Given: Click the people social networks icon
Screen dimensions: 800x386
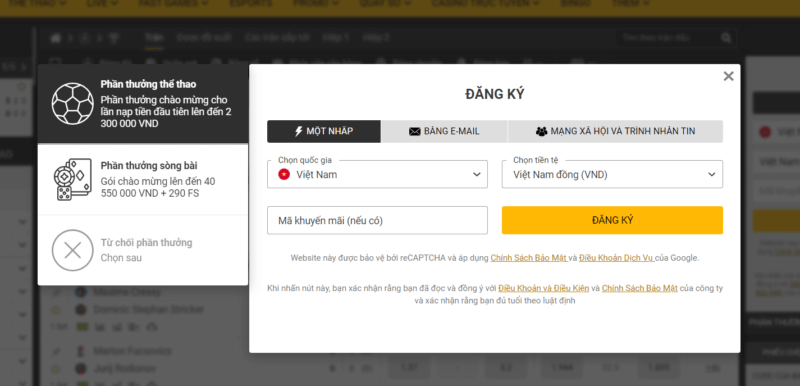Looking at the screenshot, I should [541, 132].
